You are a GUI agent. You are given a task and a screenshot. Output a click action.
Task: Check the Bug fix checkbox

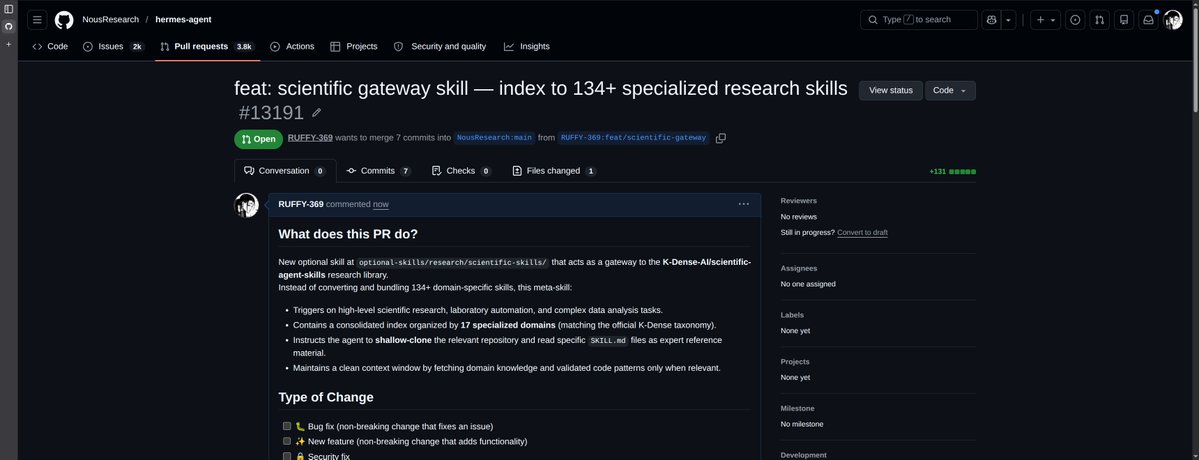[287, 426]
